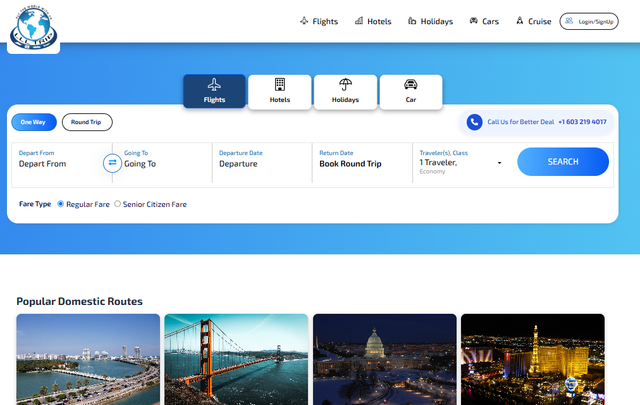Click the building icon beside Hotels in the navbar
The width and height of the screenshot is (640, 405).
point(359,20)
